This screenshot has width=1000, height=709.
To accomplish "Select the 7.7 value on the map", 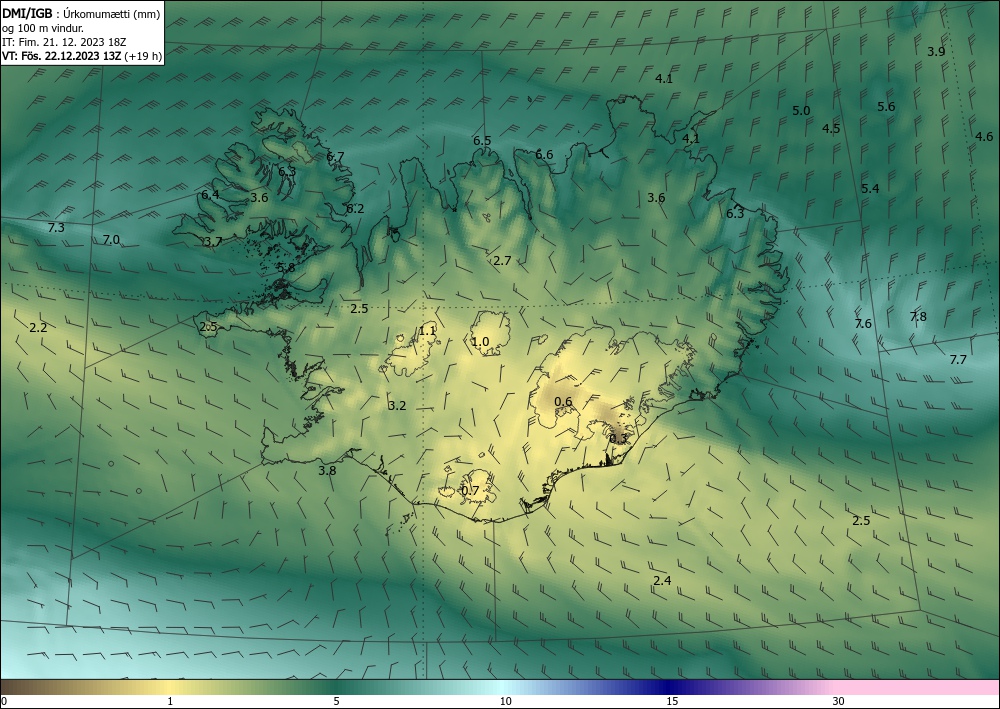I will (x=958, y=360).
